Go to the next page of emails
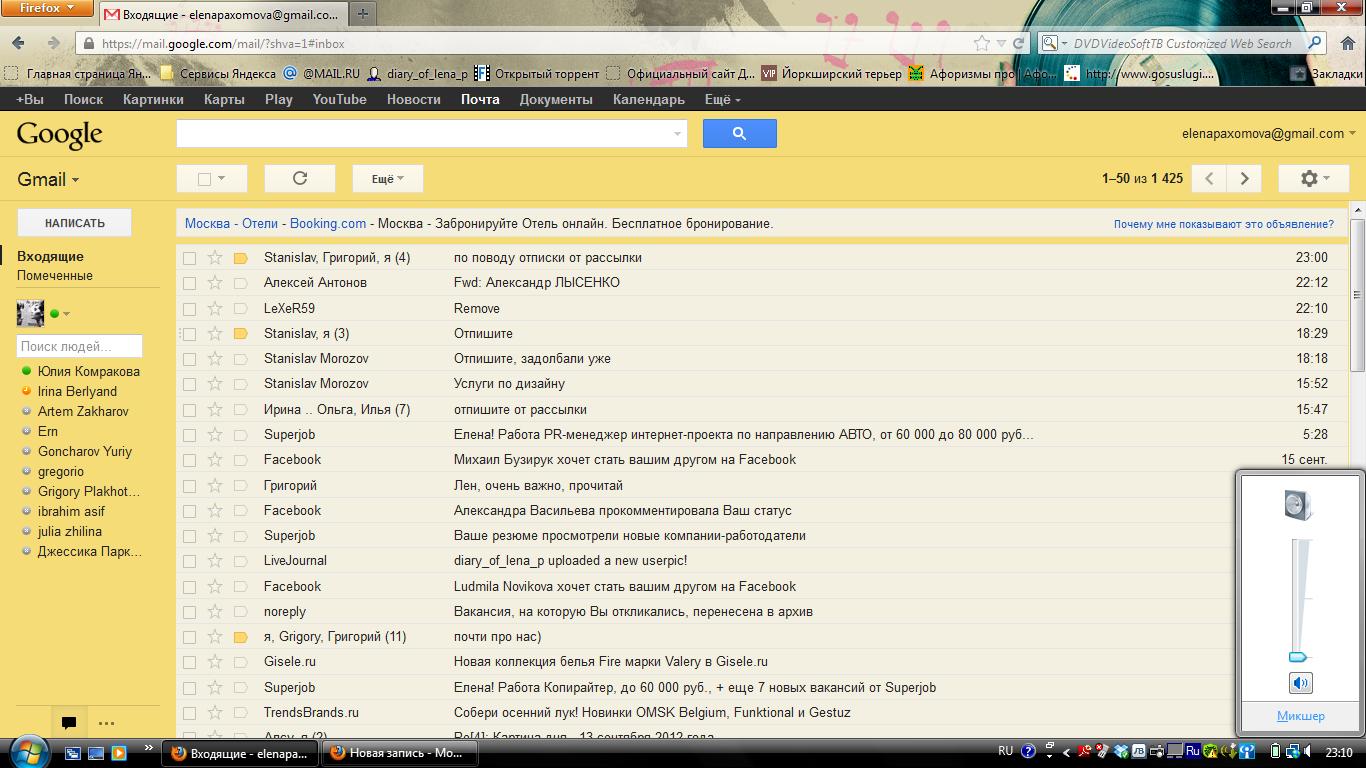The height and width of the screenshot is (768, 1366). pyautogui.click(x=1244, y=178)
